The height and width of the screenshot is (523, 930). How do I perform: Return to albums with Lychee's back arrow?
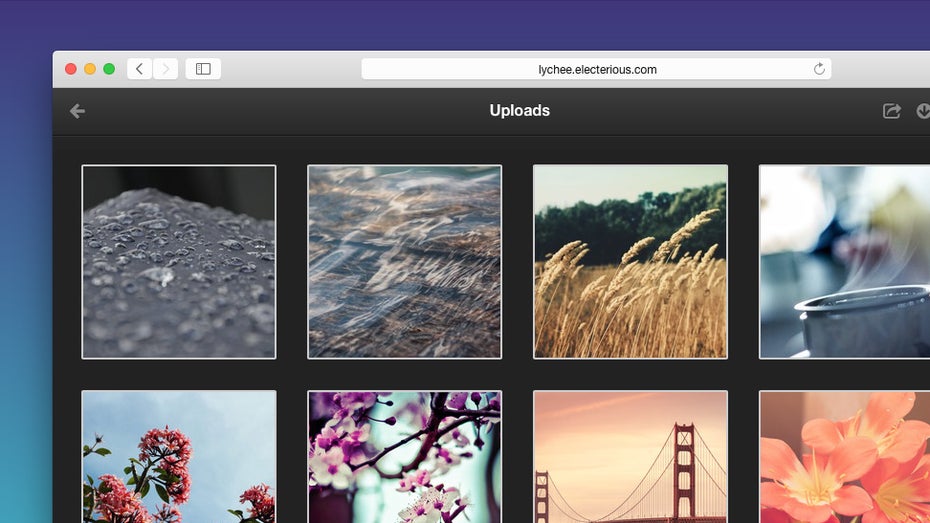point(77,111)
